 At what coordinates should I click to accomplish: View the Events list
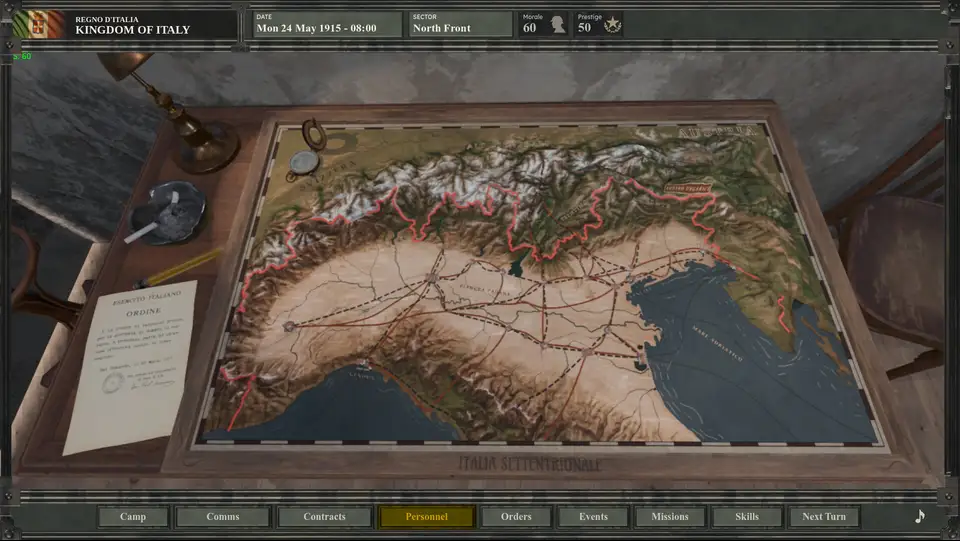(x=593, y=517)
